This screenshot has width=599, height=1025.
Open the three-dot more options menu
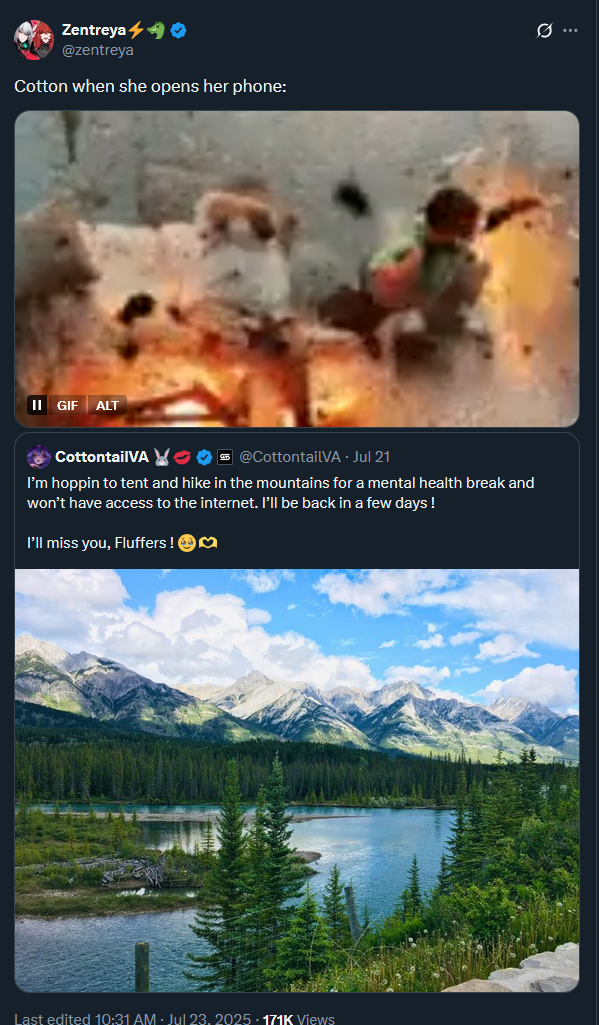(x=570, y=31)
